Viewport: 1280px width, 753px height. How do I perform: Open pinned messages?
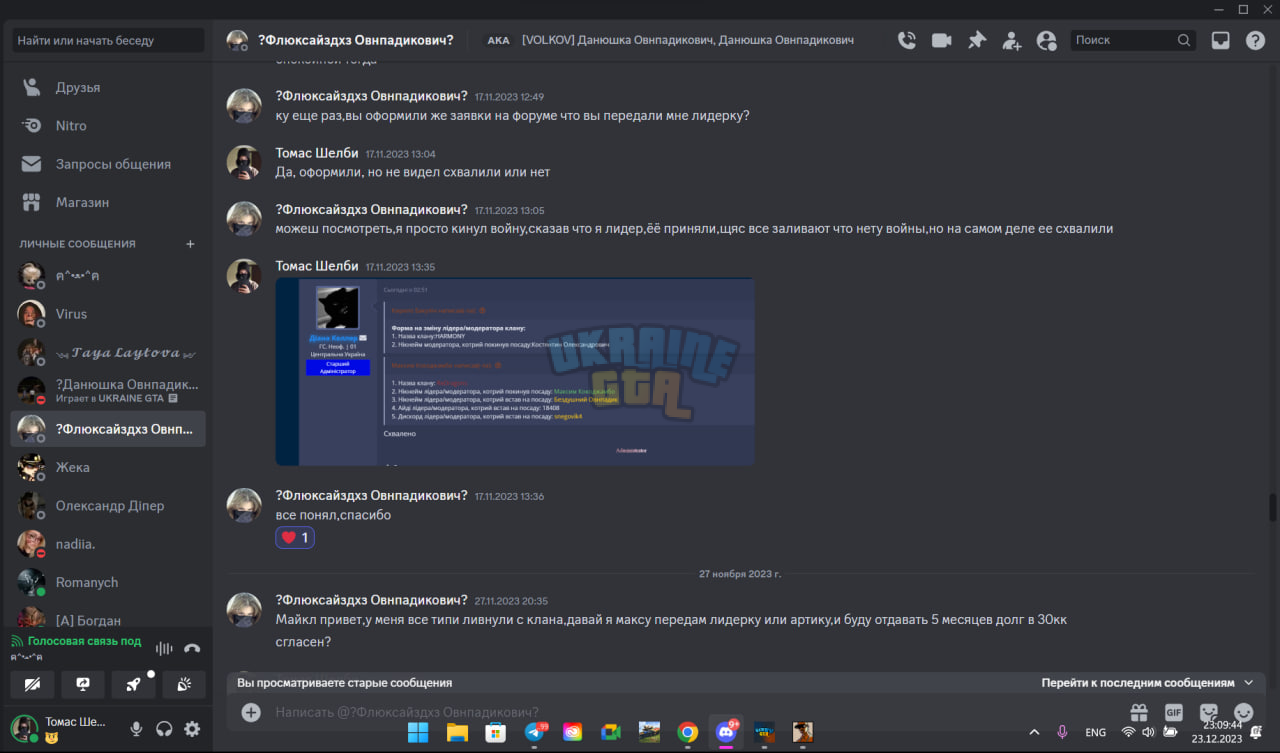point(976,40)
